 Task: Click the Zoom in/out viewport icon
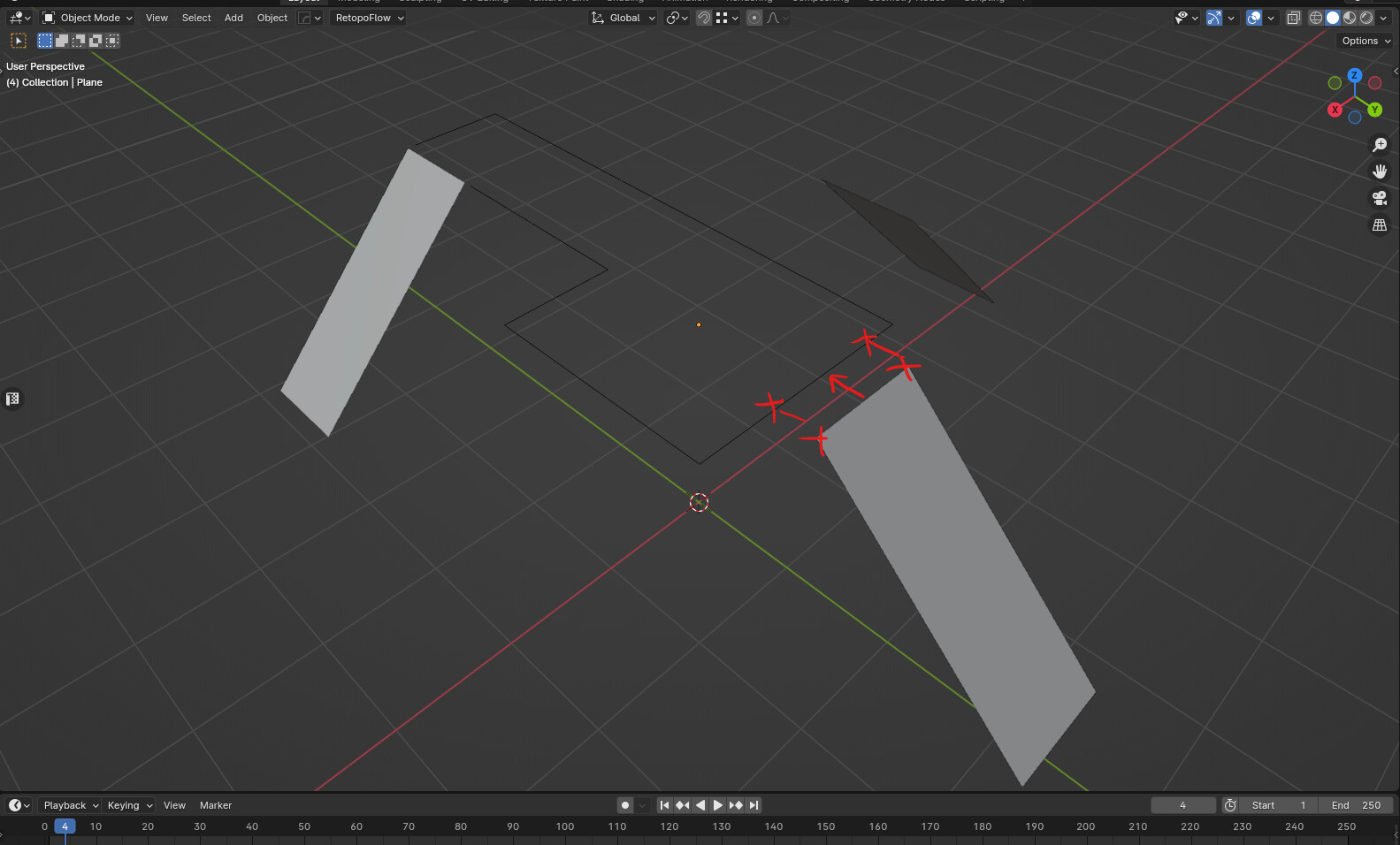[x=1380, y=145]
